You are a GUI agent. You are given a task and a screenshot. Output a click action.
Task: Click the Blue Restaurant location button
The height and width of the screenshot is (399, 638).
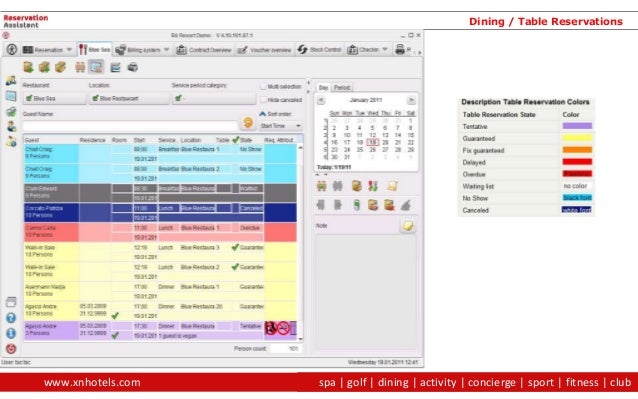[x=129, y=98]
